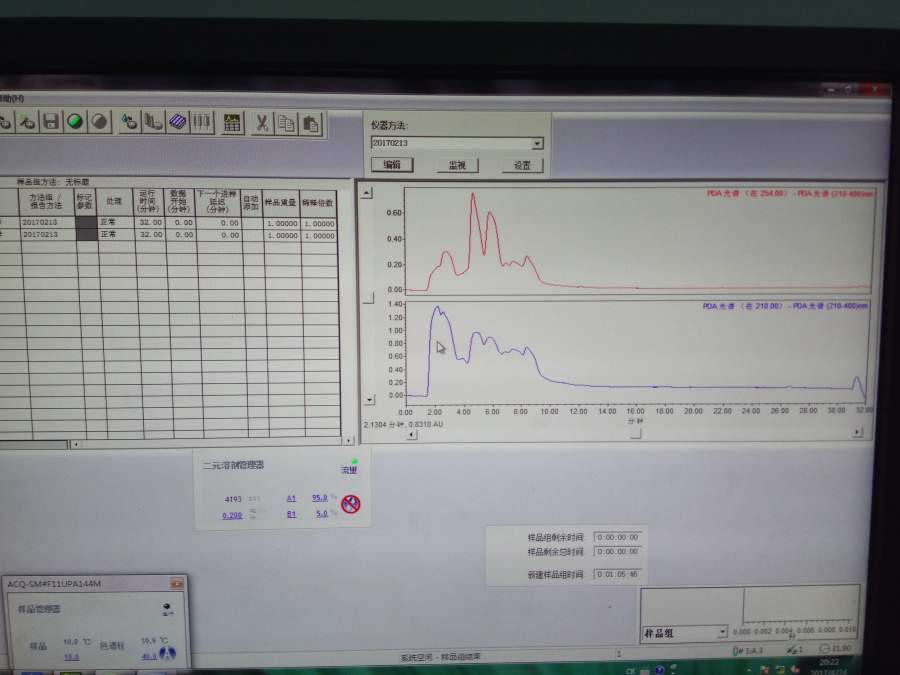Click the floppy disk save icon

click(51, 122)
